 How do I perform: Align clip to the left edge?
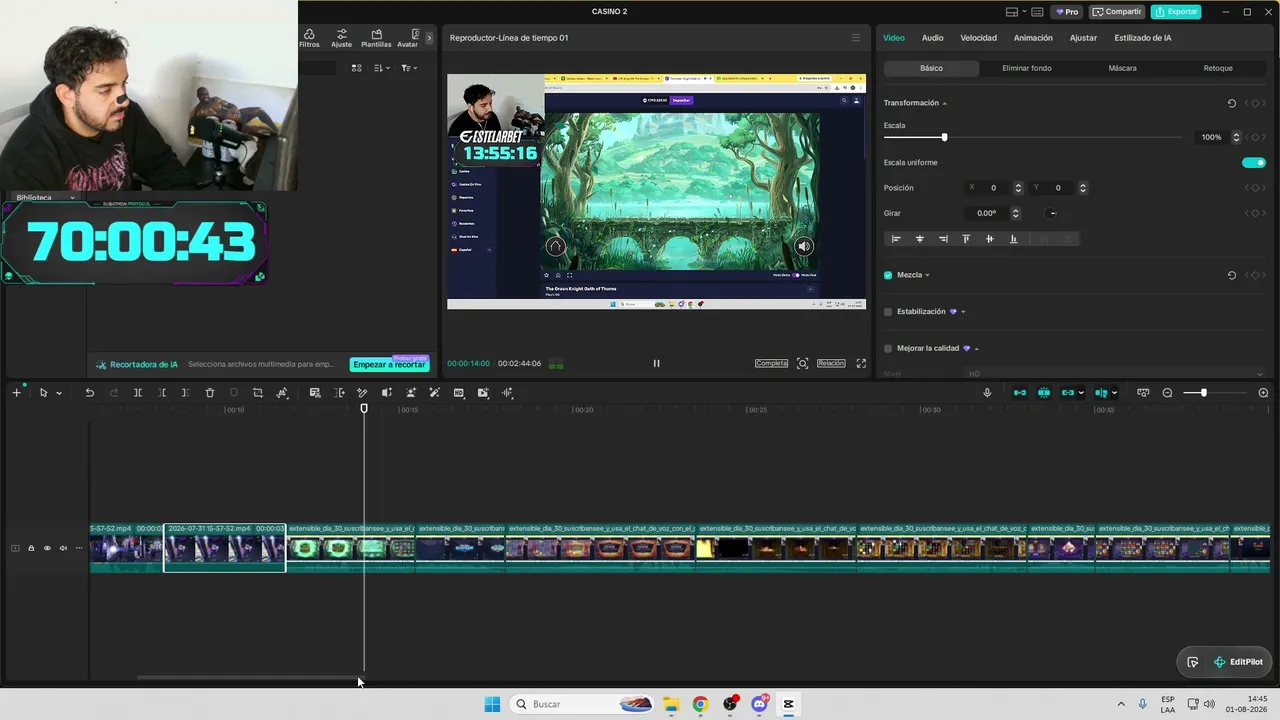[x=896, y=239]
